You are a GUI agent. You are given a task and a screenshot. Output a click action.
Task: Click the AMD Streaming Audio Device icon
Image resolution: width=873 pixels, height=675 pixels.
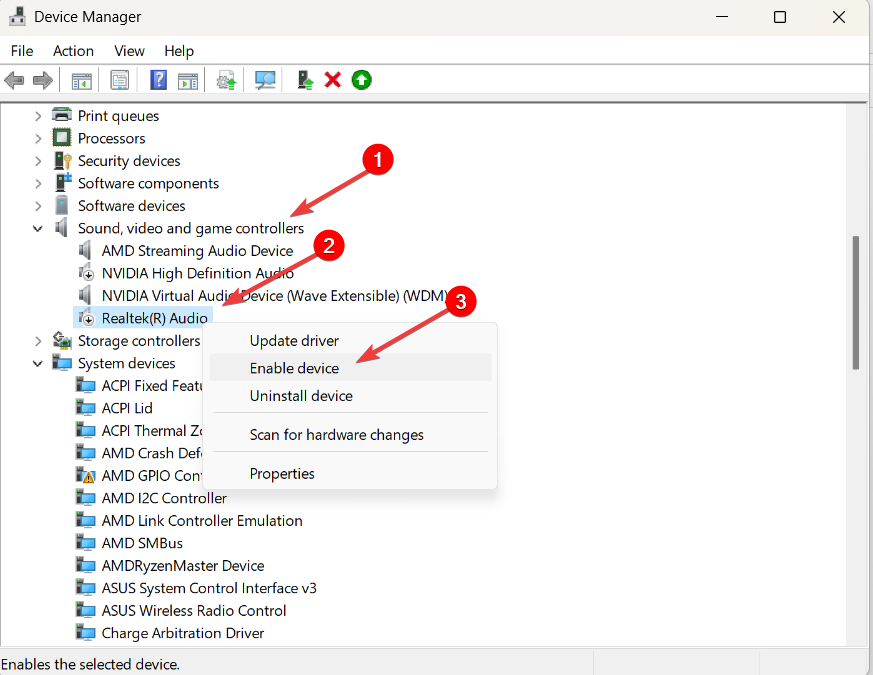(85, 251)
